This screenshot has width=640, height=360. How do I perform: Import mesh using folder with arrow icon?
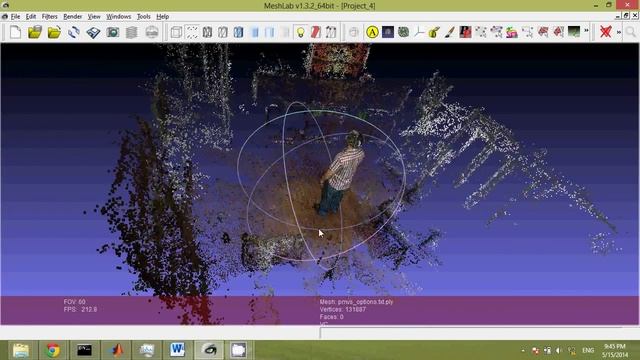(54, 32)
